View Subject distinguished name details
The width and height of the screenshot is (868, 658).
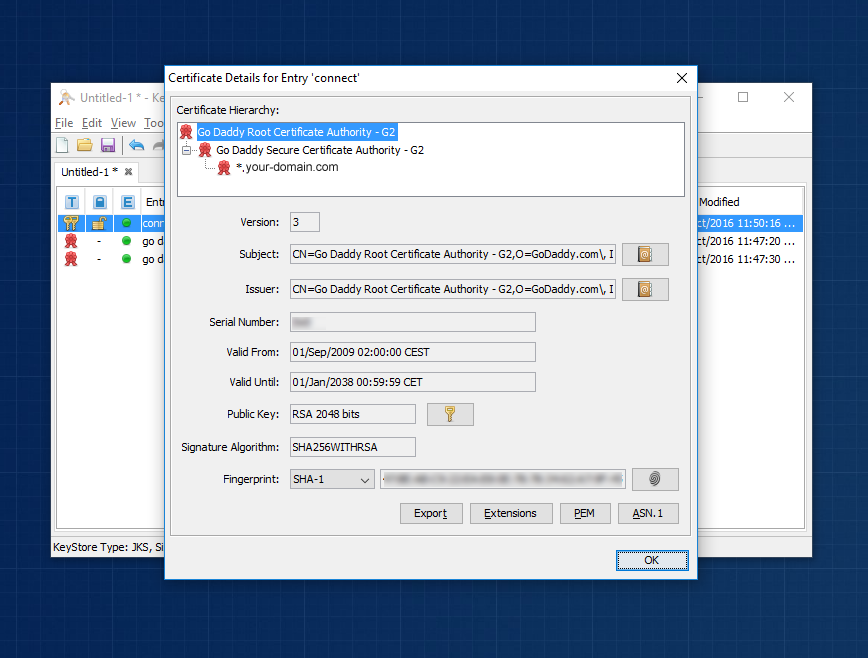[x=644, y=254]
